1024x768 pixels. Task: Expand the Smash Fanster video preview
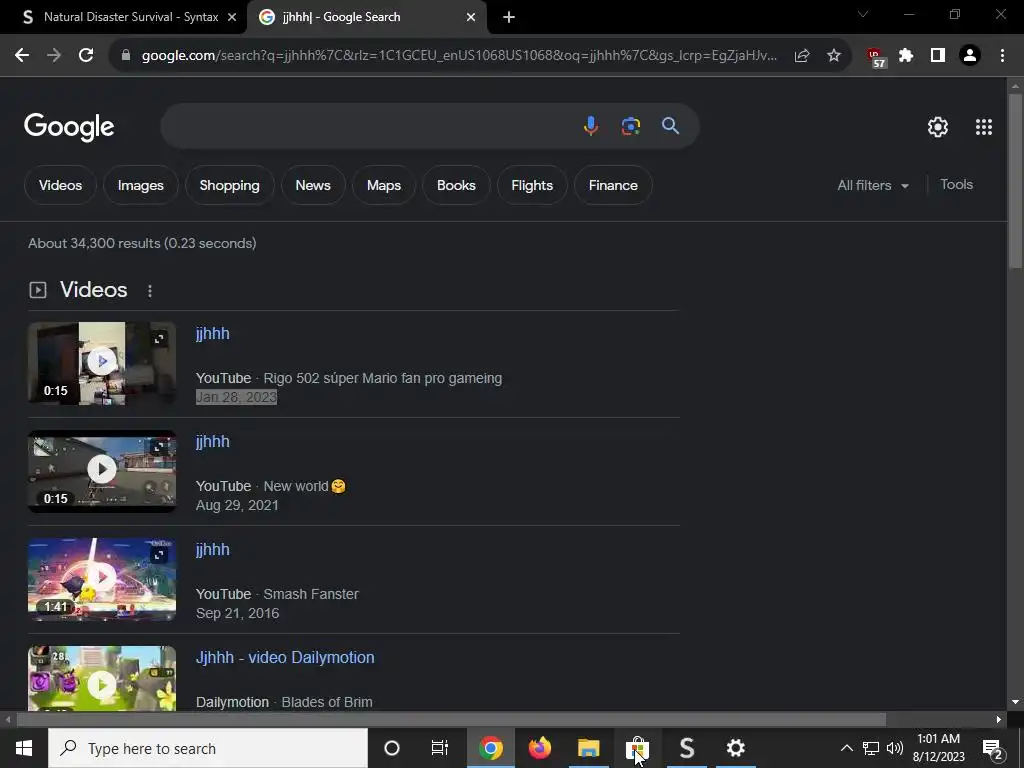click(x=159, y=554)
